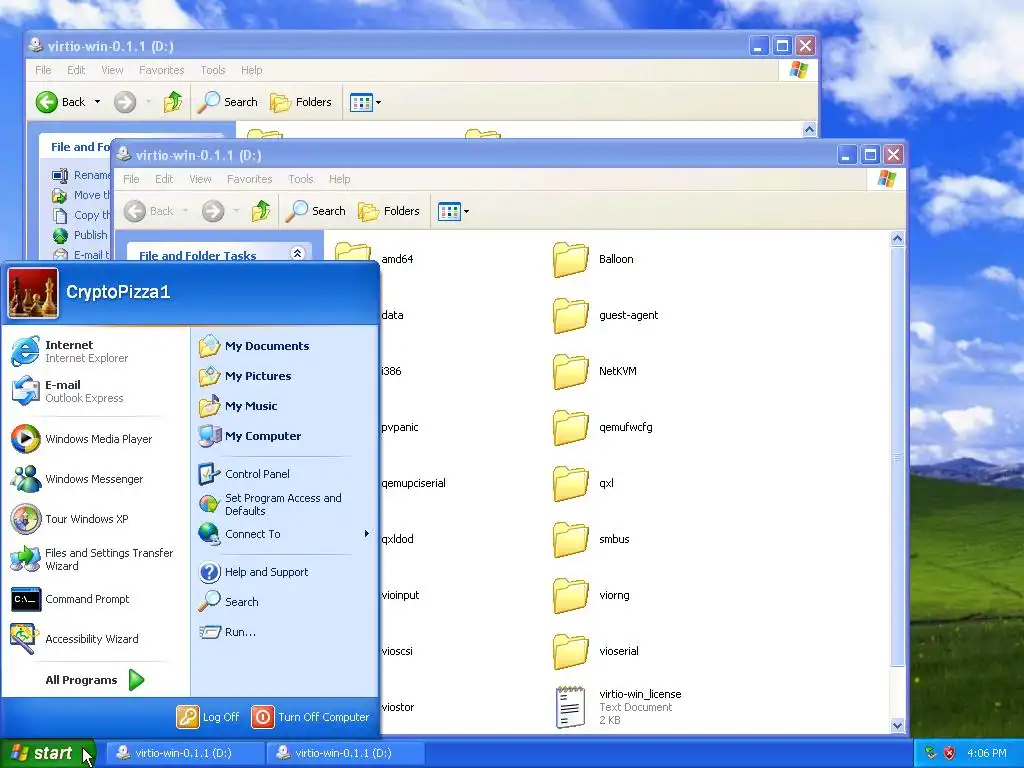1024x768 pixels.
Task: Open Tools menu in back window
Action: (x=213, y=70)
